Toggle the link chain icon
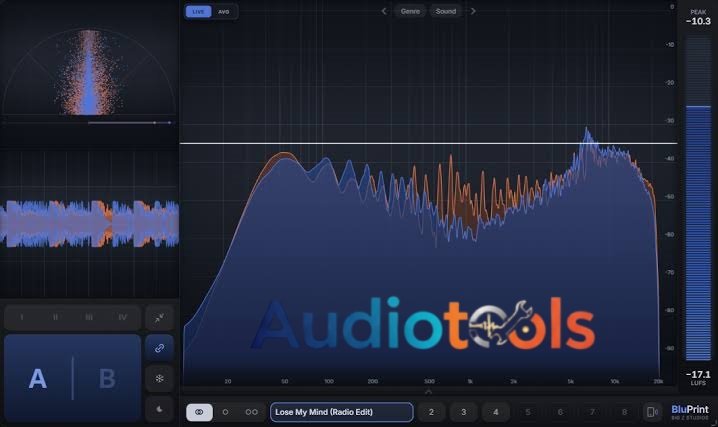The image size is (718, 427). [159, 348]
